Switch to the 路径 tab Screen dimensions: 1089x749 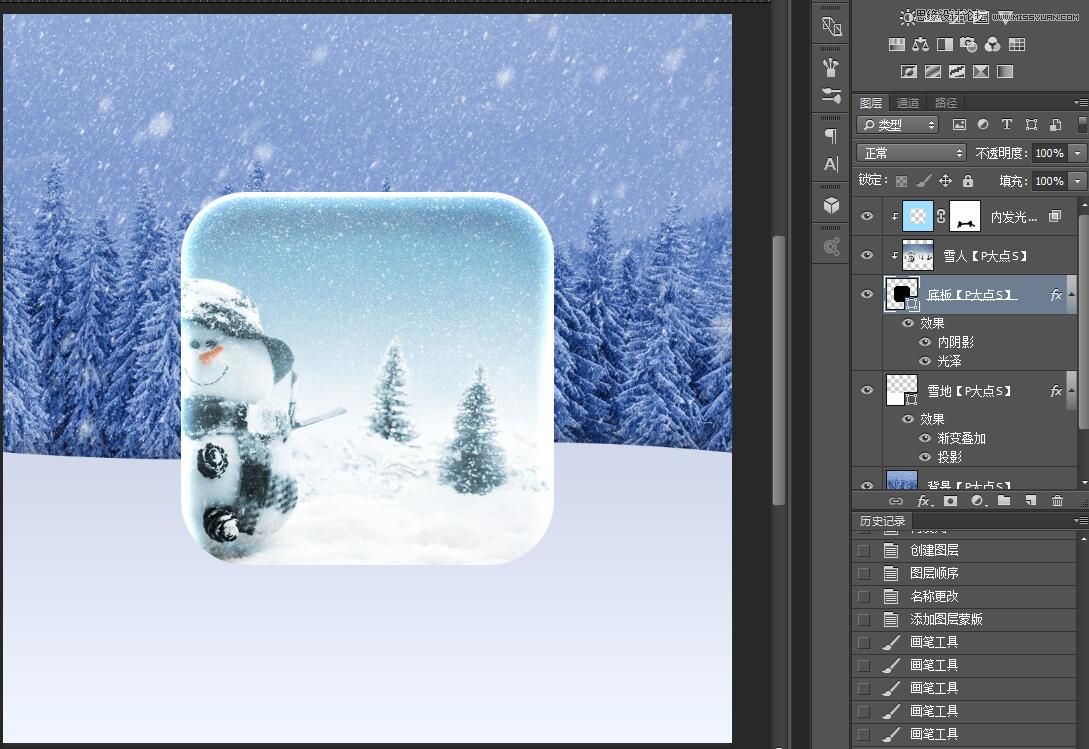point(946,103)
